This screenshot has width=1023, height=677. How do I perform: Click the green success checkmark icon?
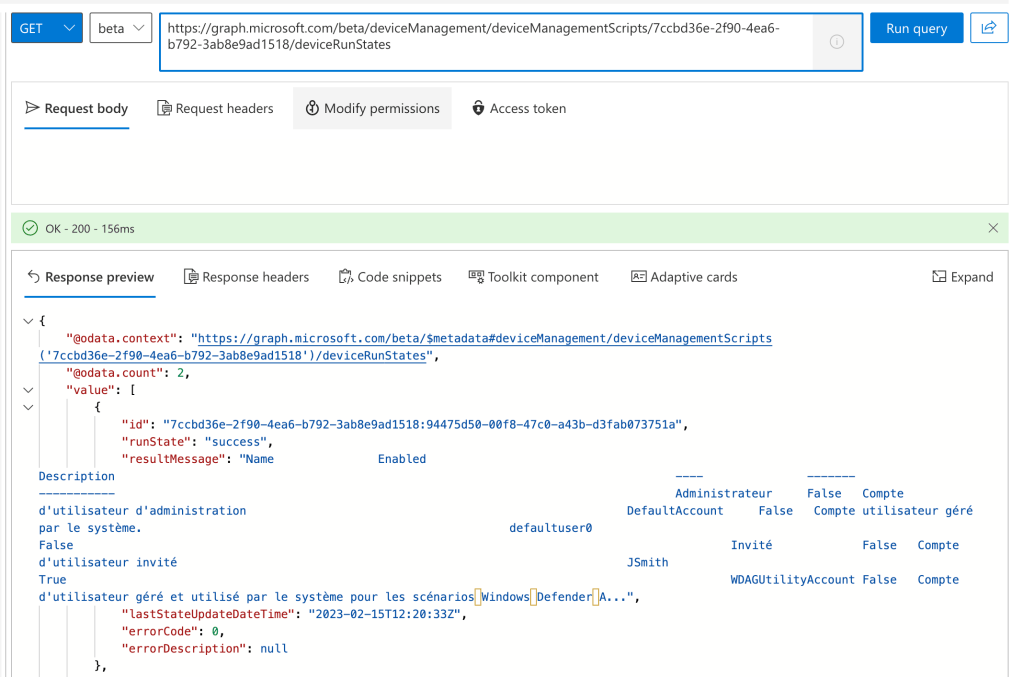point(30,229)
